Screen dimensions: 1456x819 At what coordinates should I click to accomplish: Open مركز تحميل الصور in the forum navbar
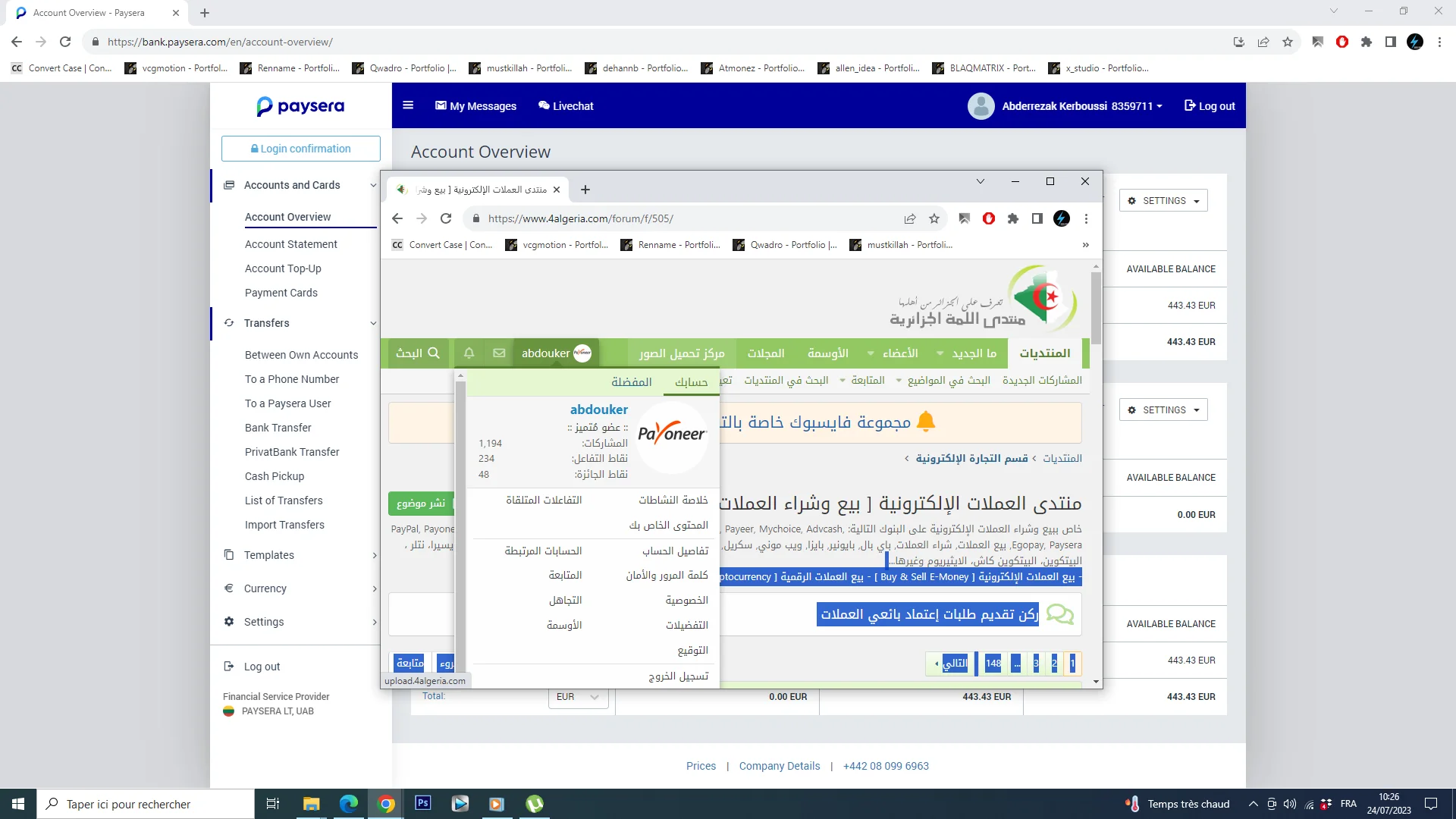point(682,353)
